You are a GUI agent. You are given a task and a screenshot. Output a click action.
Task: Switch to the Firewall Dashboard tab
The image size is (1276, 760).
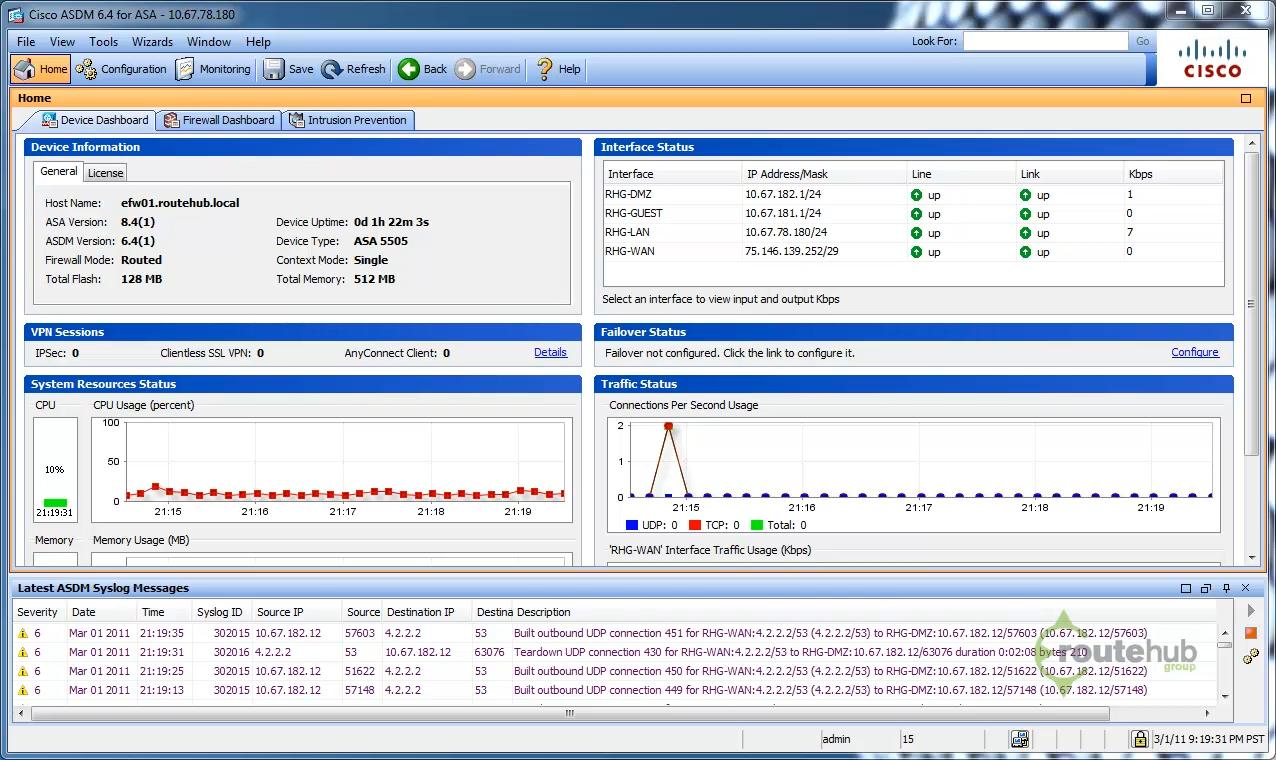pyautogui.click(x=219, y=120)
